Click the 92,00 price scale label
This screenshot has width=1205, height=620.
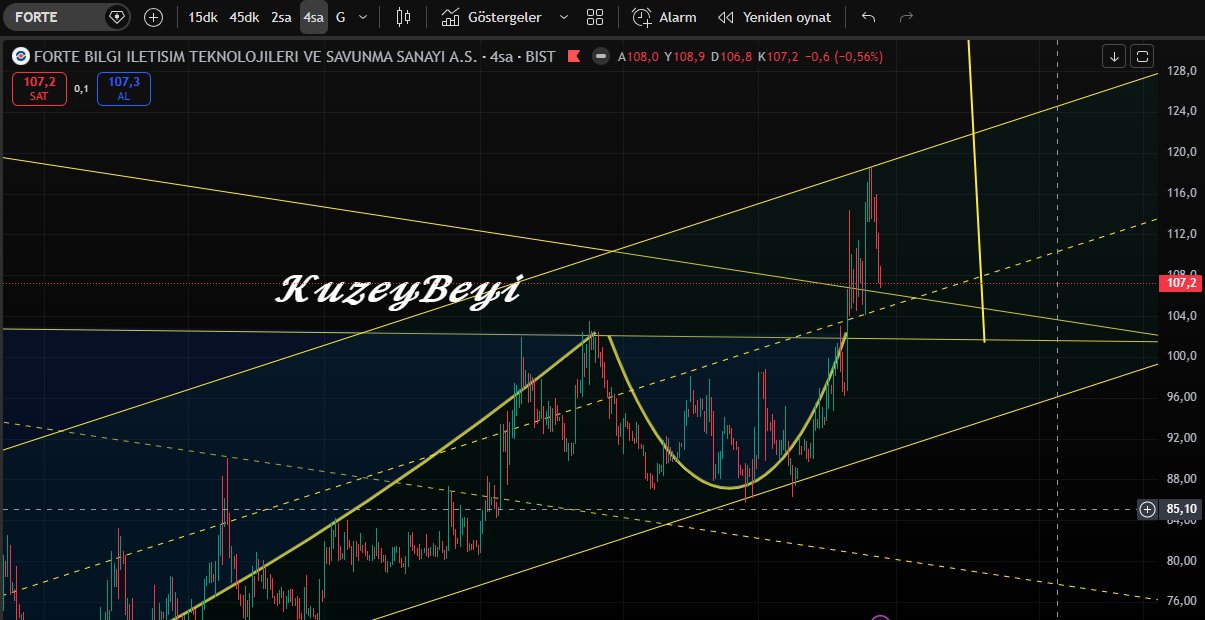point(1181,438)
